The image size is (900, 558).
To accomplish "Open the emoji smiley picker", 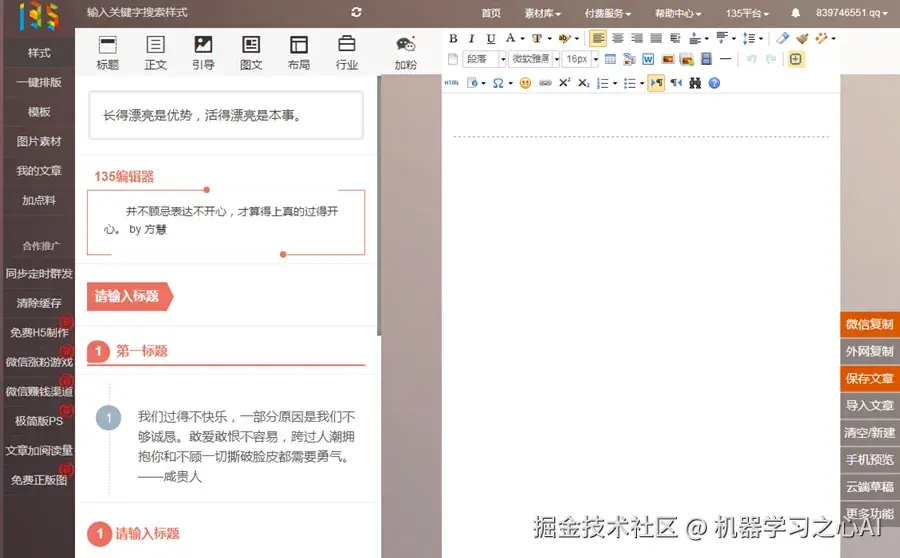I will click(x=525, y=83).
